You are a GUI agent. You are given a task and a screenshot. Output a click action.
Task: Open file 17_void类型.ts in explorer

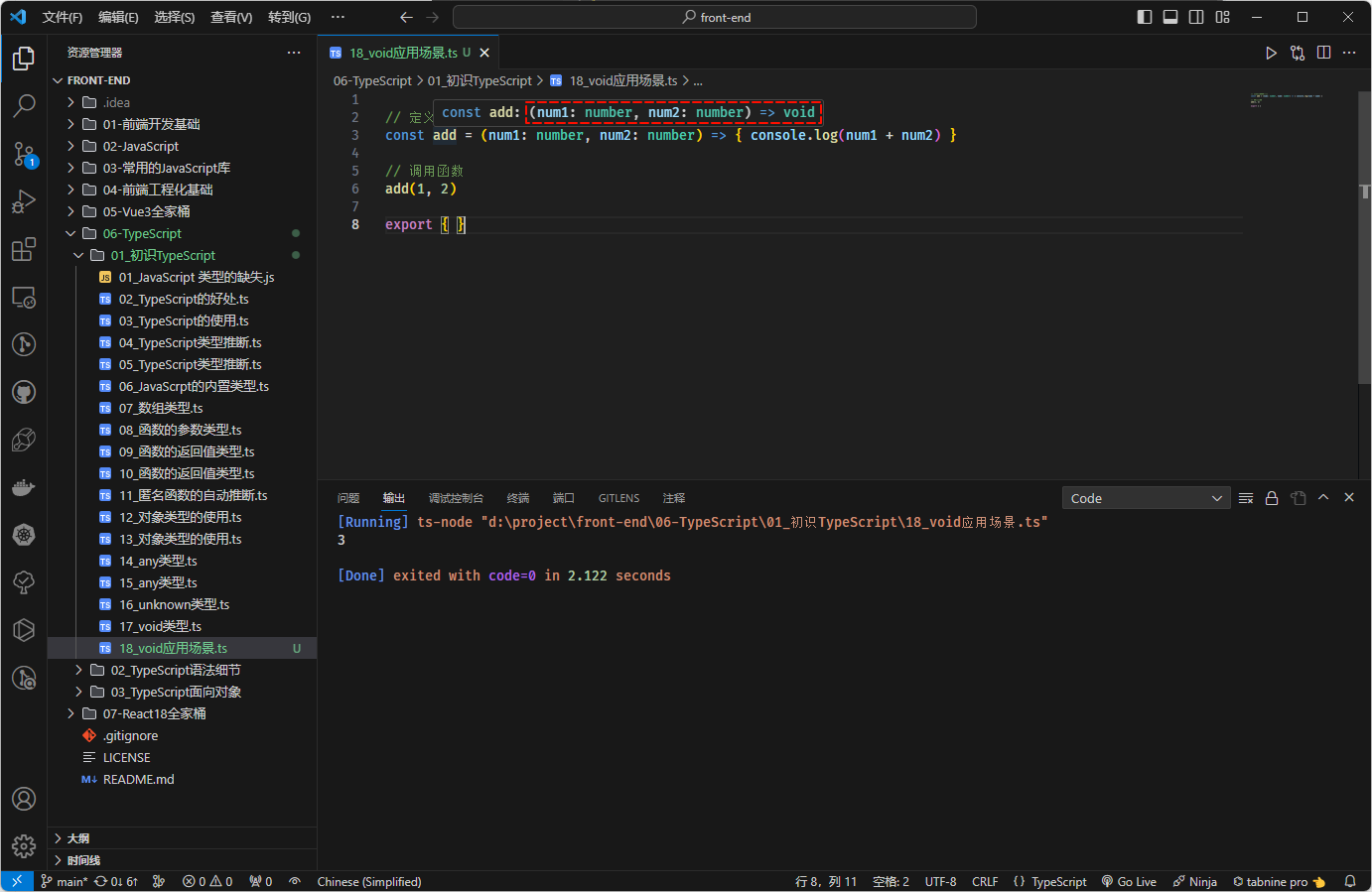tap(160, 626)
